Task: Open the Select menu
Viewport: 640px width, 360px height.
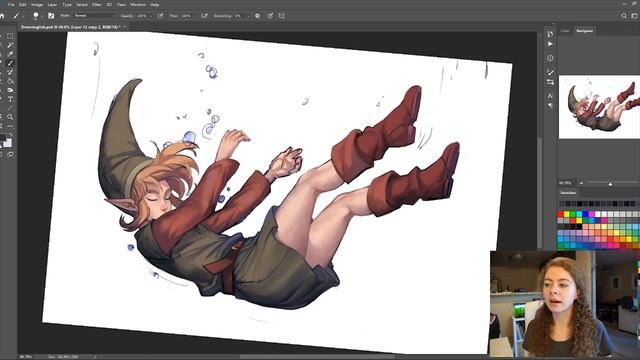Action: pyautogui.click(x=82, y=4)
